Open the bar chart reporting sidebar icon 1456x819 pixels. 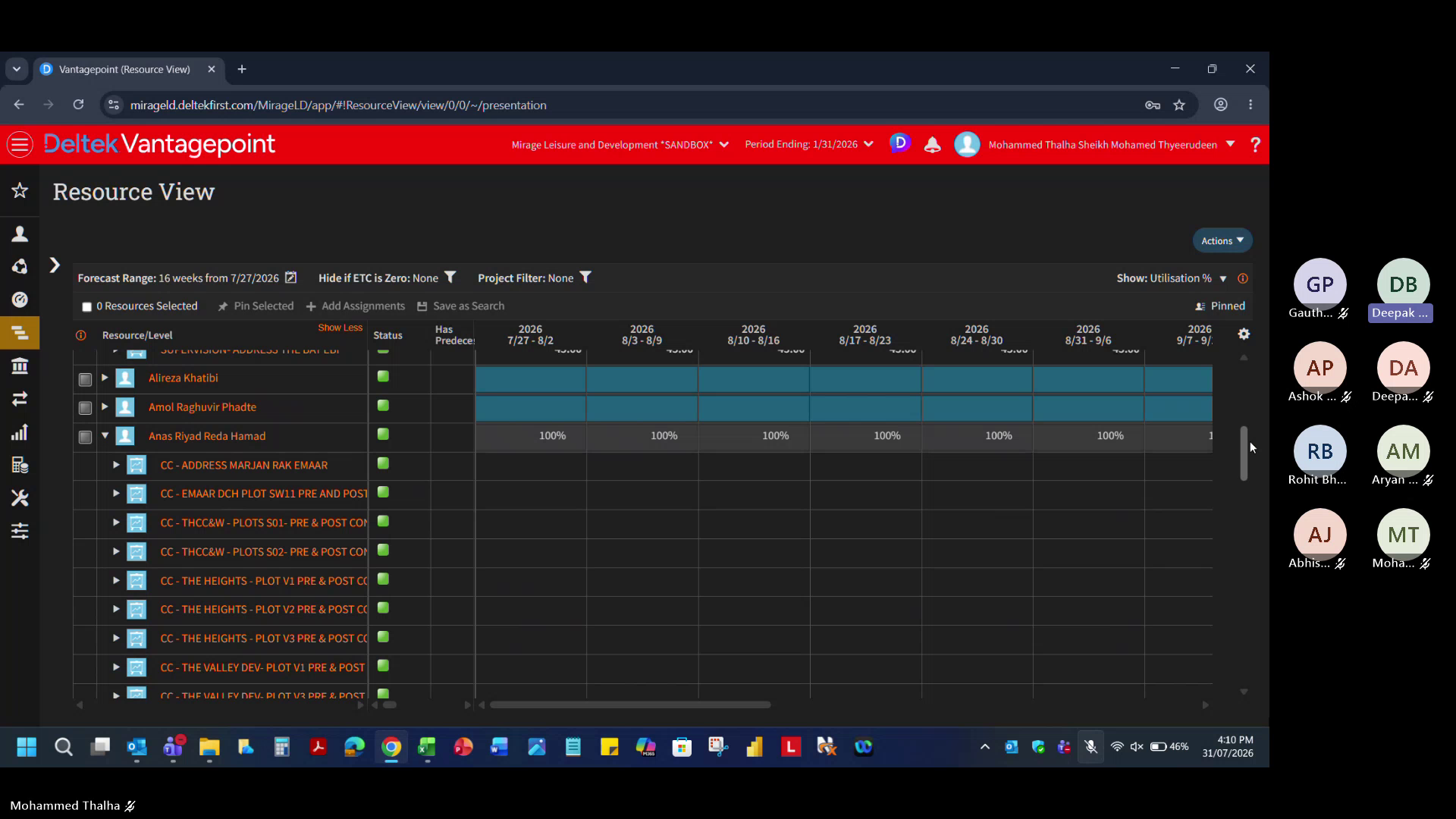tap(20, 432)
